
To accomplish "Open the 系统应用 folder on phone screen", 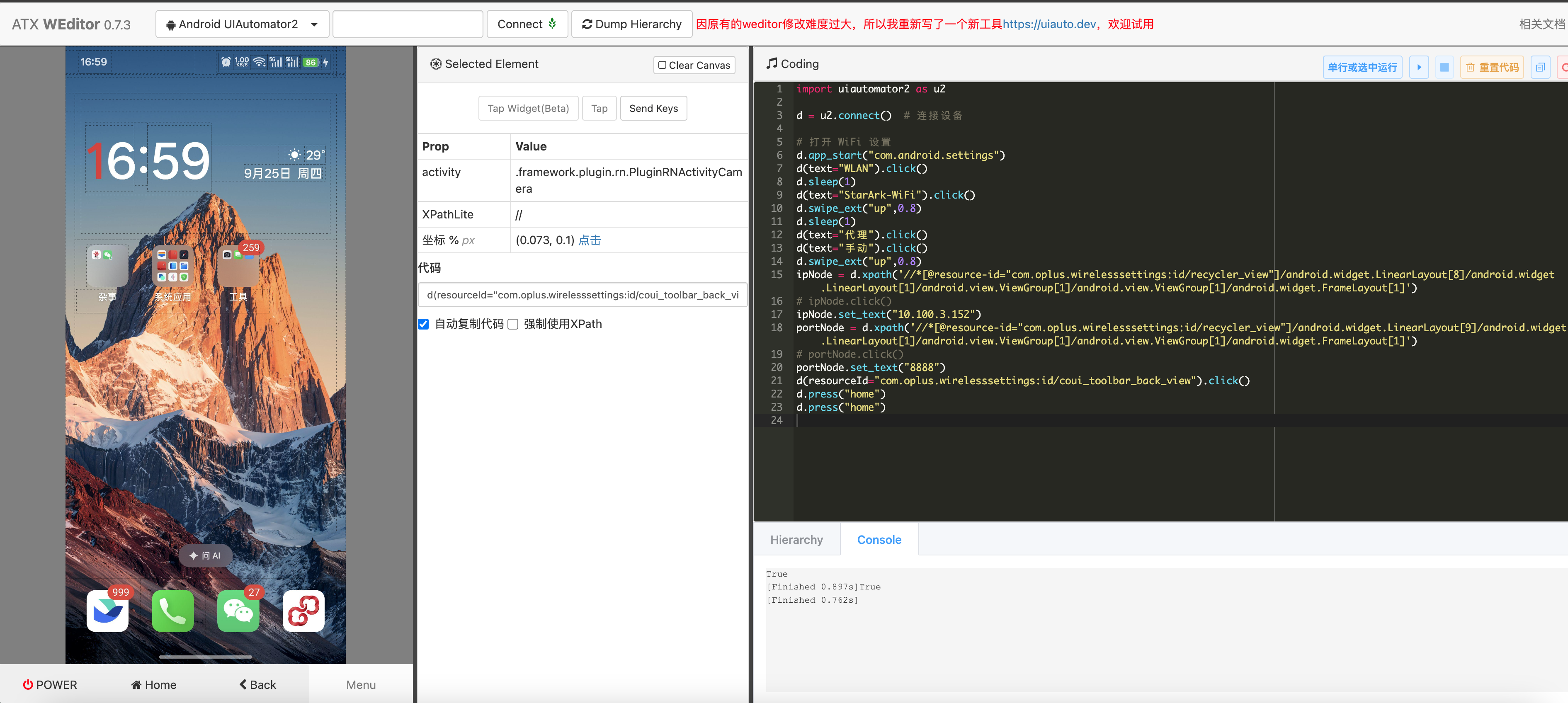I will click(173, 267).
